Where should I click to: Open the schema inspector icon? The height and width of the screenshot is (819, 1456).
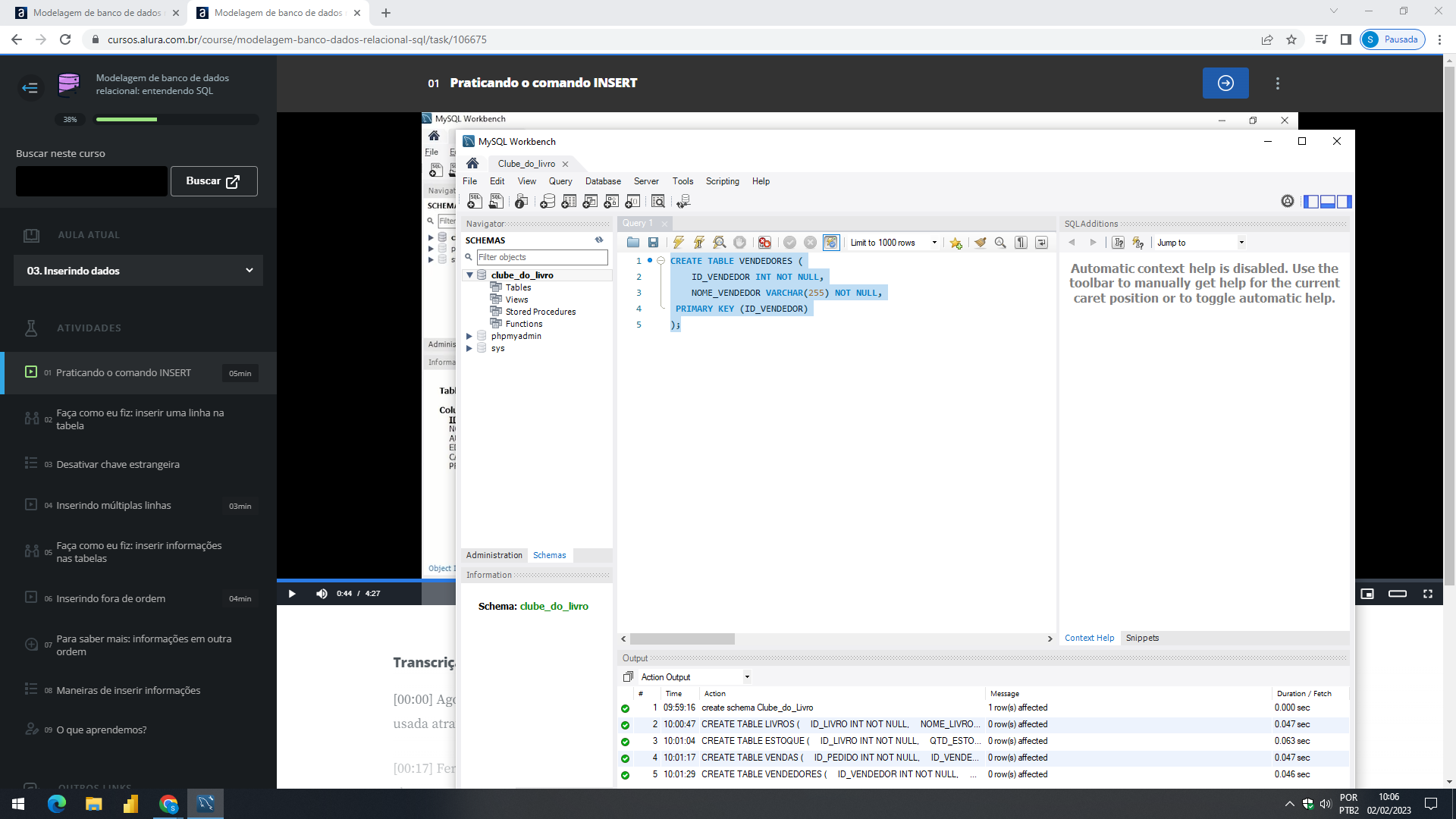(x=521, y=202)
